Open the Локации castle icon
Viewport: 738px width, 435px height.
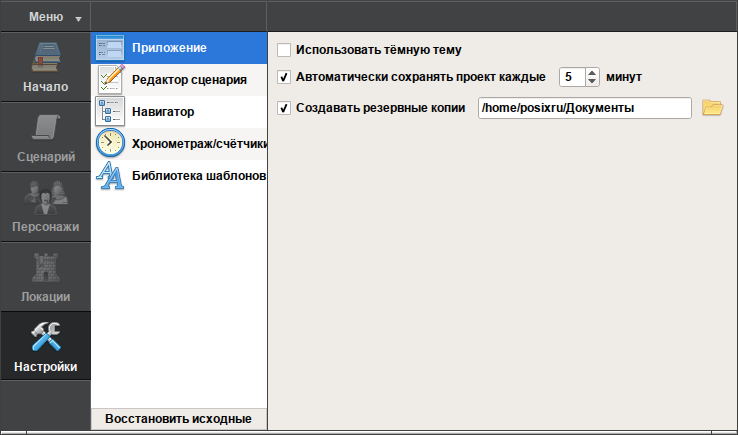pos(46,267)
